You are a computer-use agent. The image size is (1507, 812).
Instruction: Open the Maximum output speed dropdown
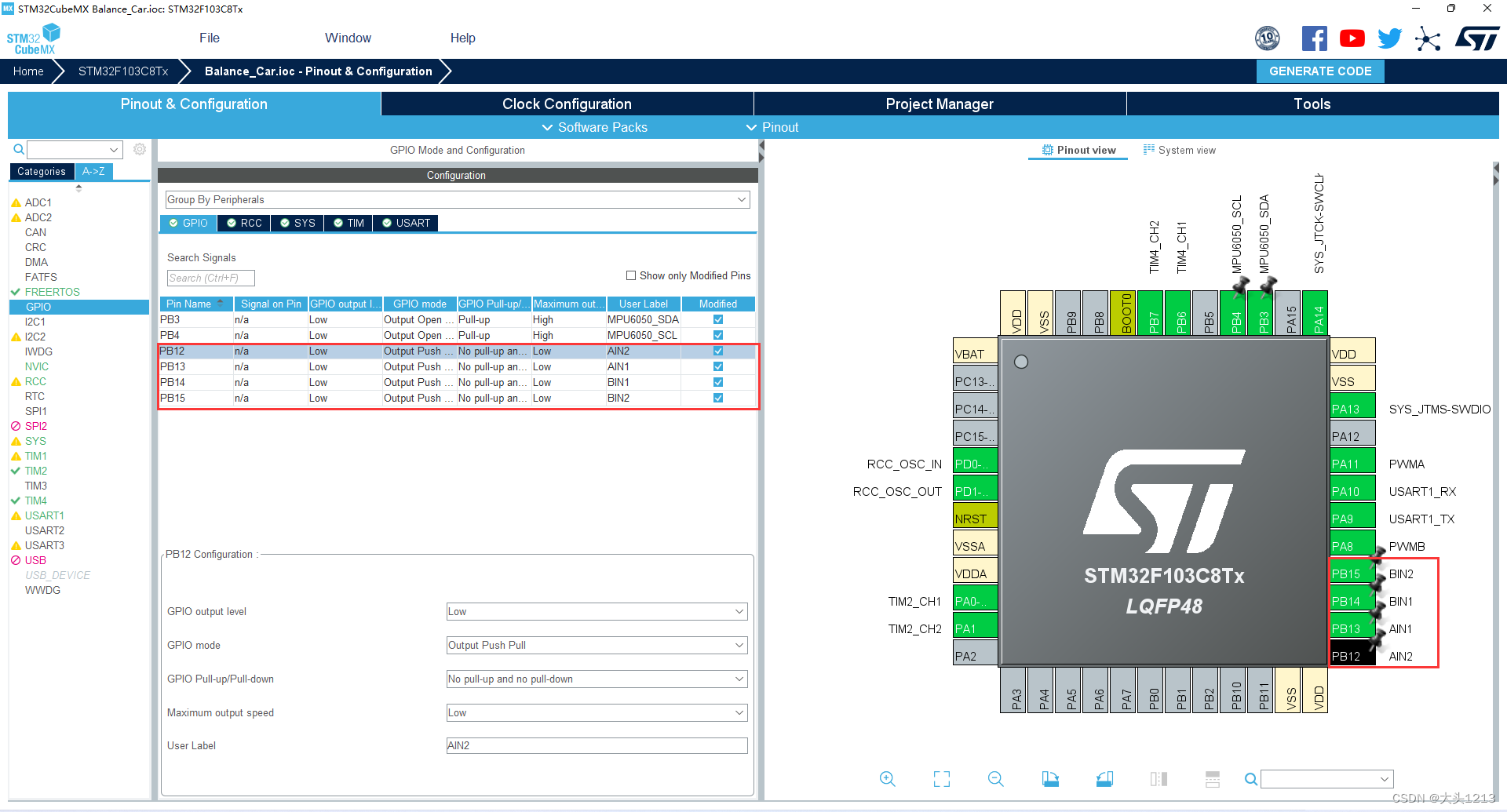point(597,712)
